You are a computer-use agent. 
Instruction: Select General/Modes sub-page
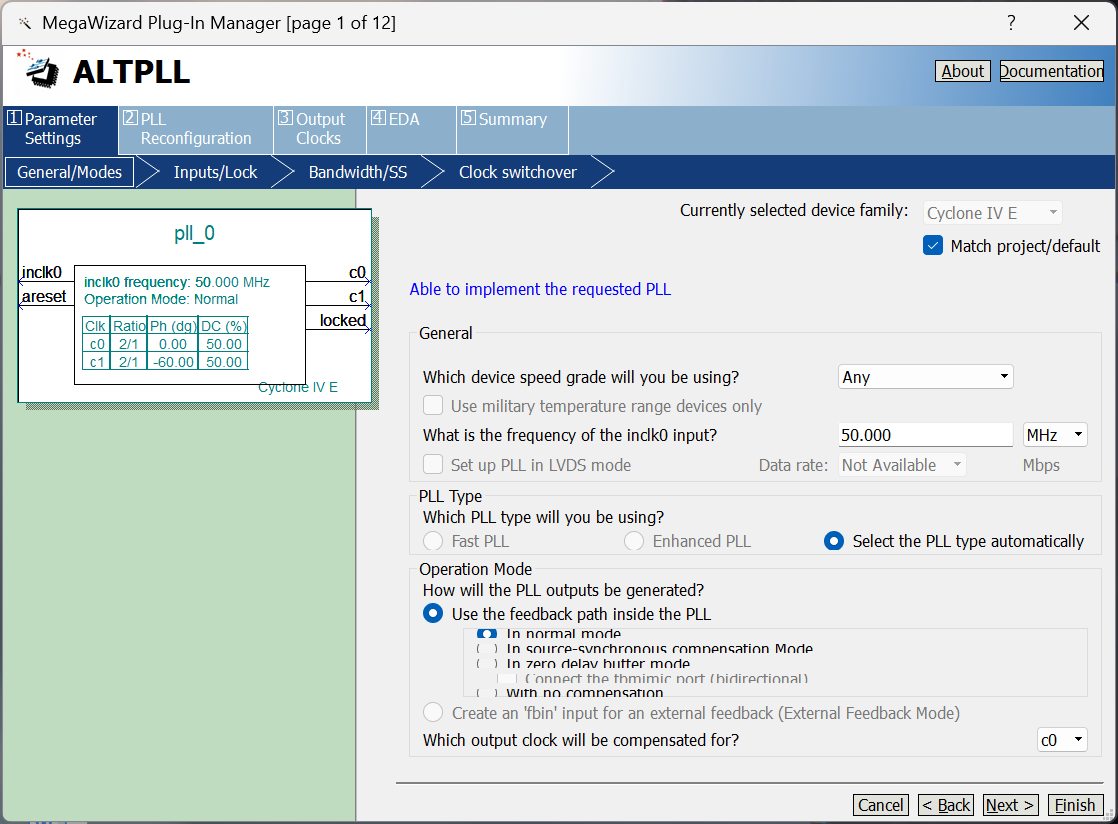(x=69, y=172)
